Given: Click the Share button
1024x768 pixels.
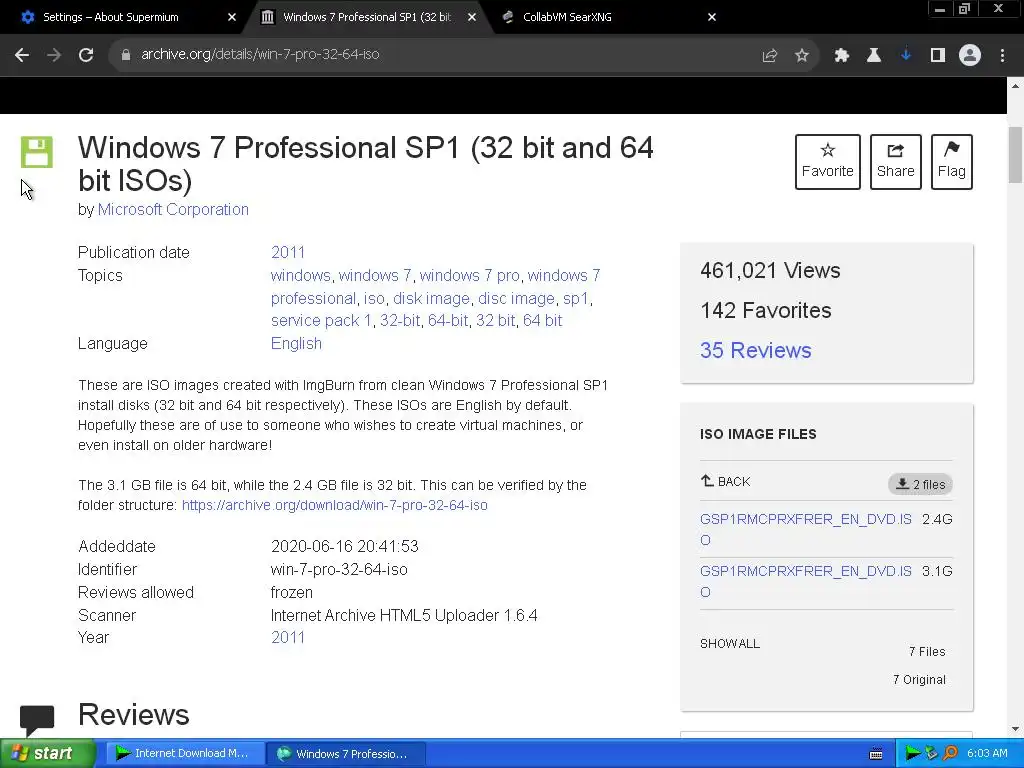Looking at the screenshot, I should [895, 162].
